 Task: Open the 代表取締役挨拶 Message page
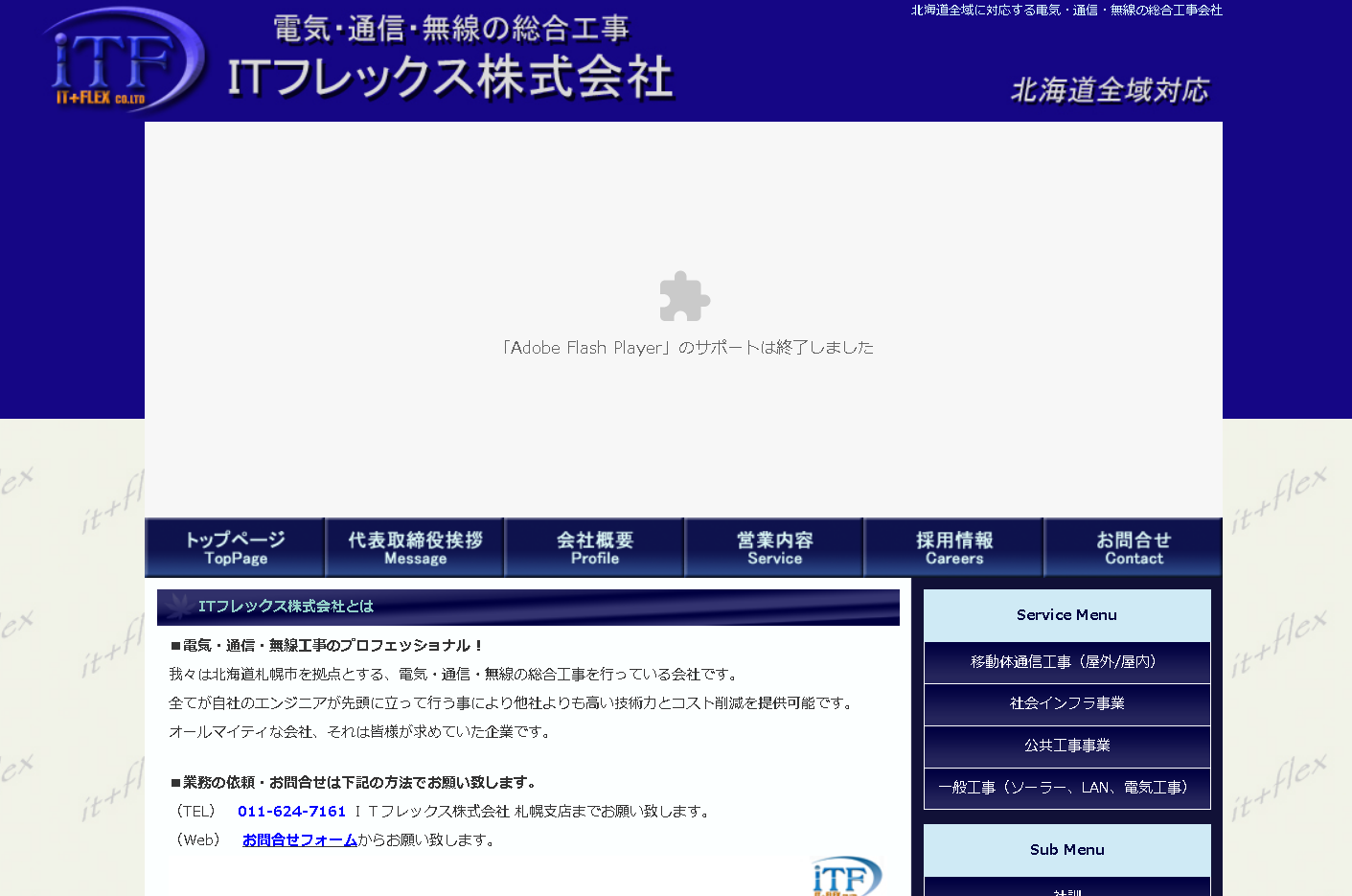pos(414,546)
